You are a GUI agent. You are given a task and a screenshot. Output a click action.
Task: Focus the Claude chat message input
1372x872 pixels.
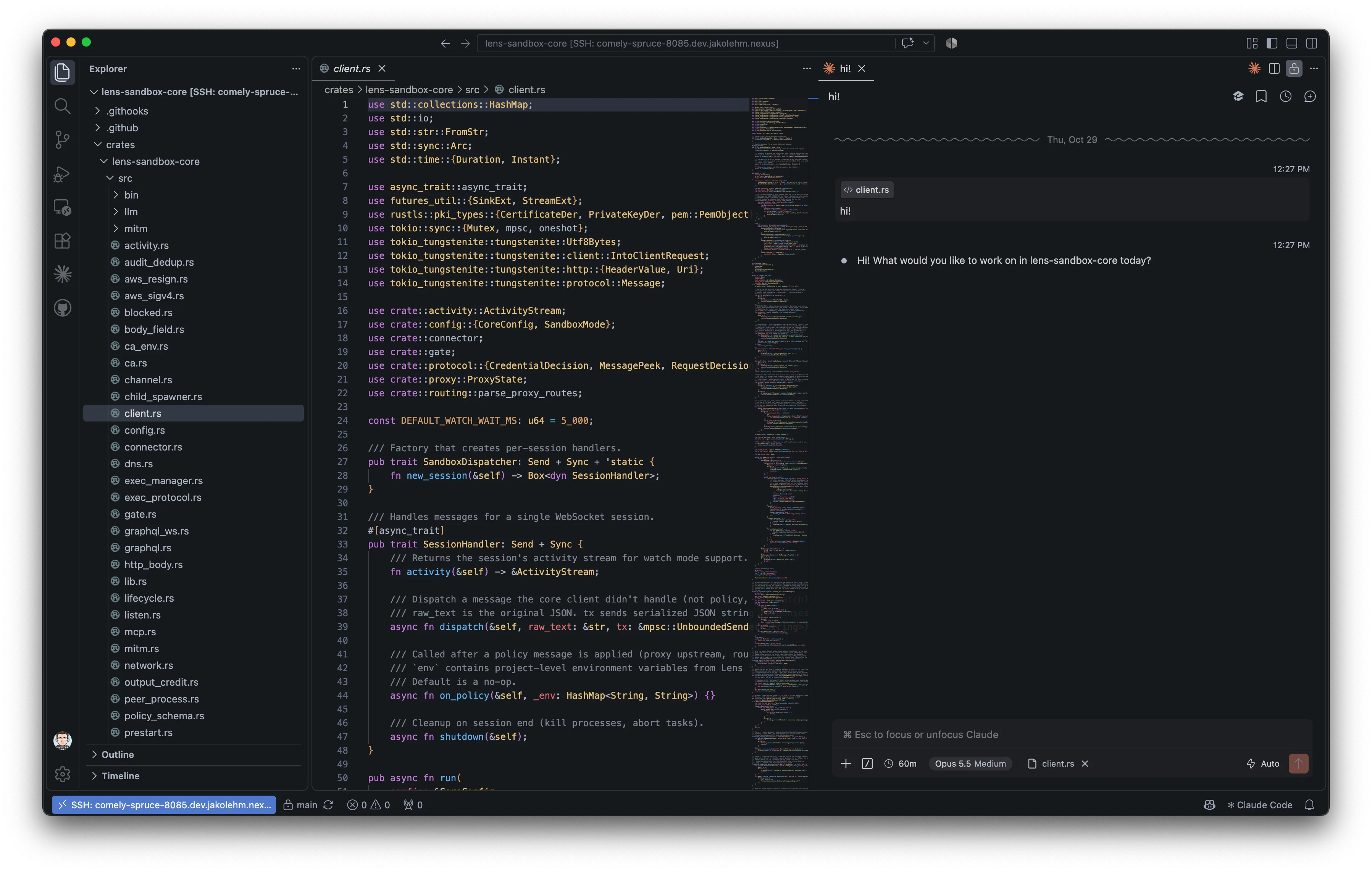tap(1071, 735)
